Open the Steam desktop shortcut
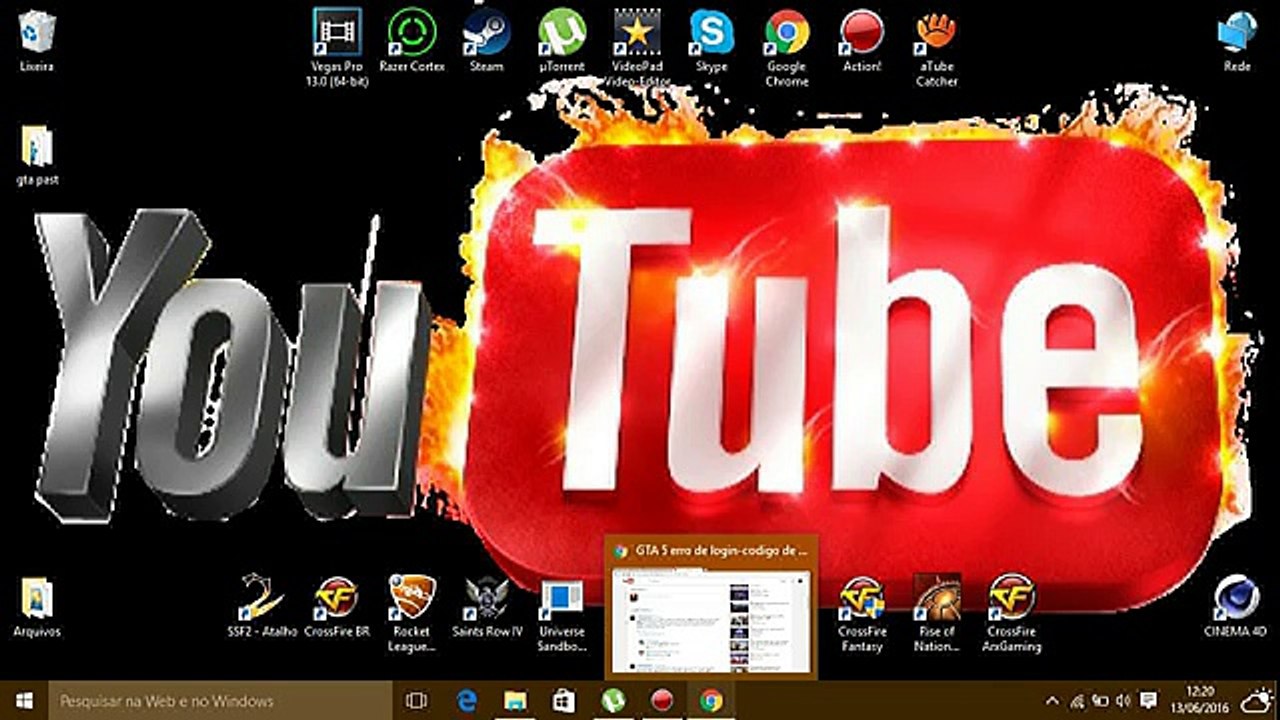Image resolution: width=1280 pixels, height=720 pixels. tap(486, 41)
